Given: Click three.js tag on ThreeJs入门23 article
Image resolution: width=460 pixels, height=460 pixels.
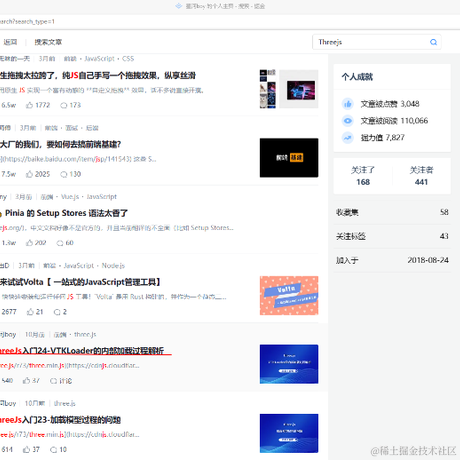Looking at the screenshot, I should pos(65,403).
